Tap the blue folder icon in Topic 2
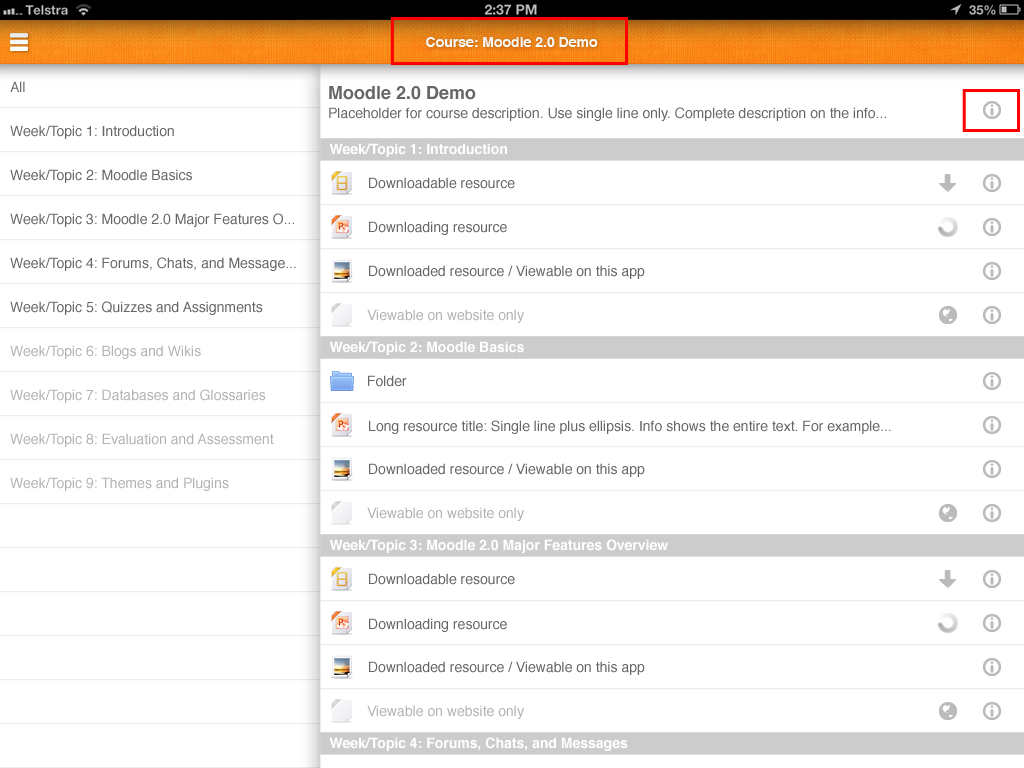1024x768 pixels. pos(342,381)
